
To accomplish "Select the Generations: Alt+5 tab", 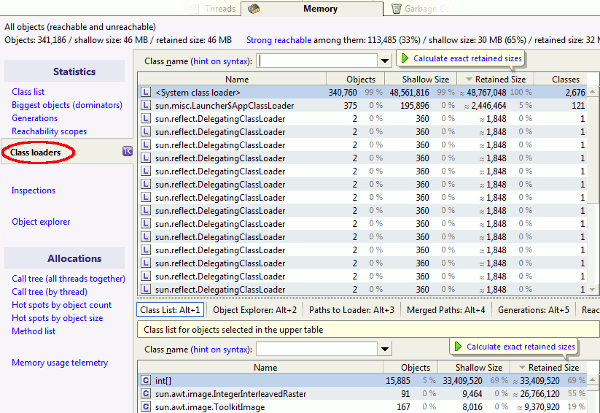I will [533, 310].
